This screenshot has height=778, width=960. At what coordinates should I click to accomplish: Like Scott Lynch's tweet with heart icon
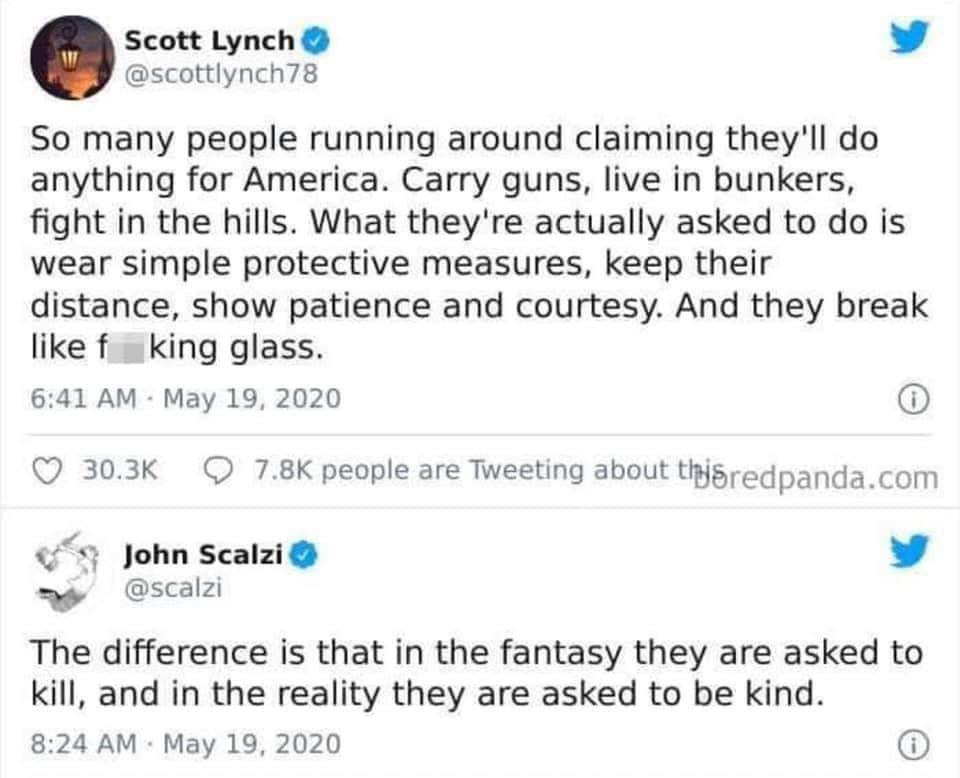[47, 469]
